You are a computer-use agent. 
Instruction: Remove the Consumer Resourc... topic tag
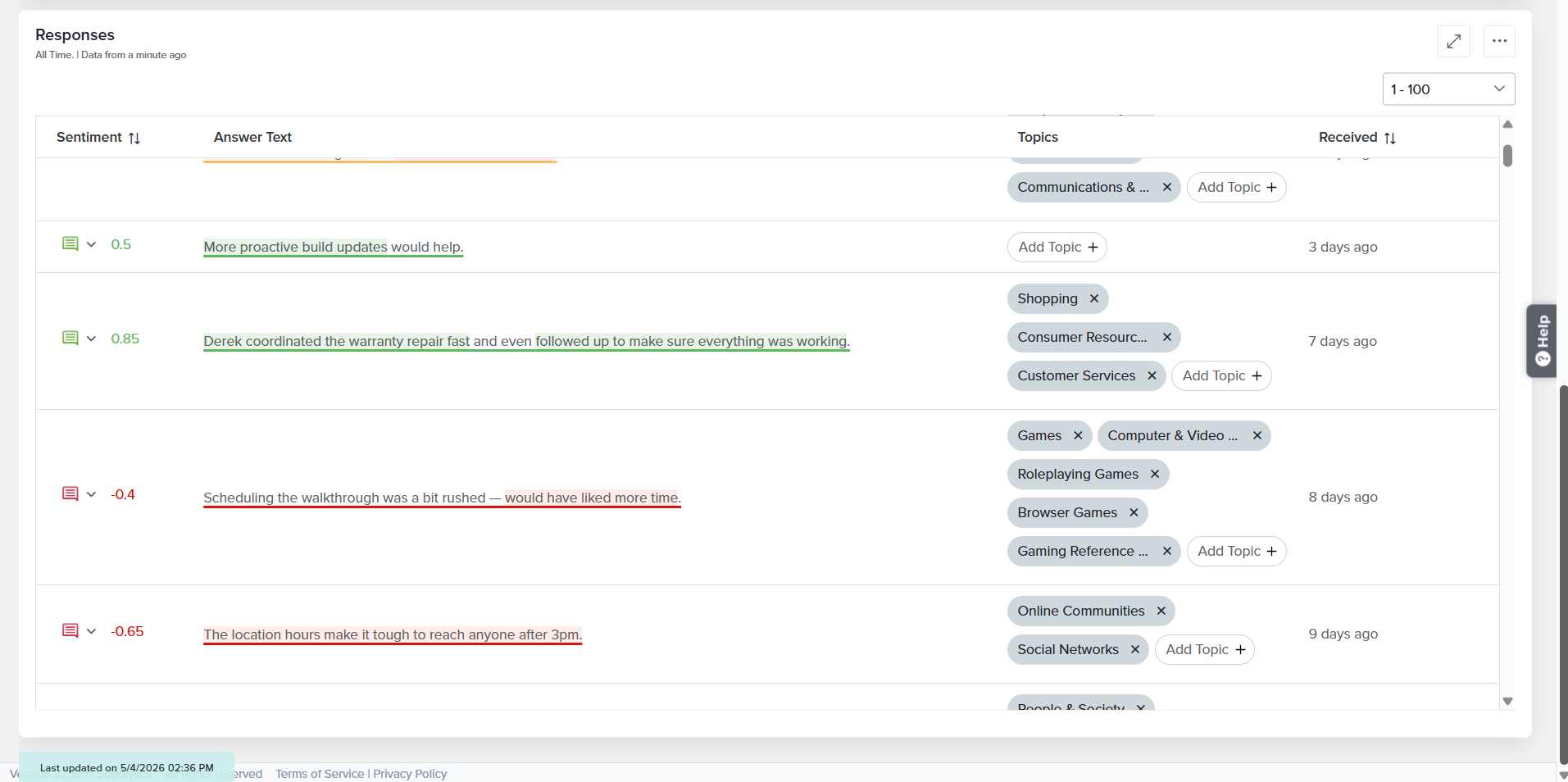click(1166, 337)
